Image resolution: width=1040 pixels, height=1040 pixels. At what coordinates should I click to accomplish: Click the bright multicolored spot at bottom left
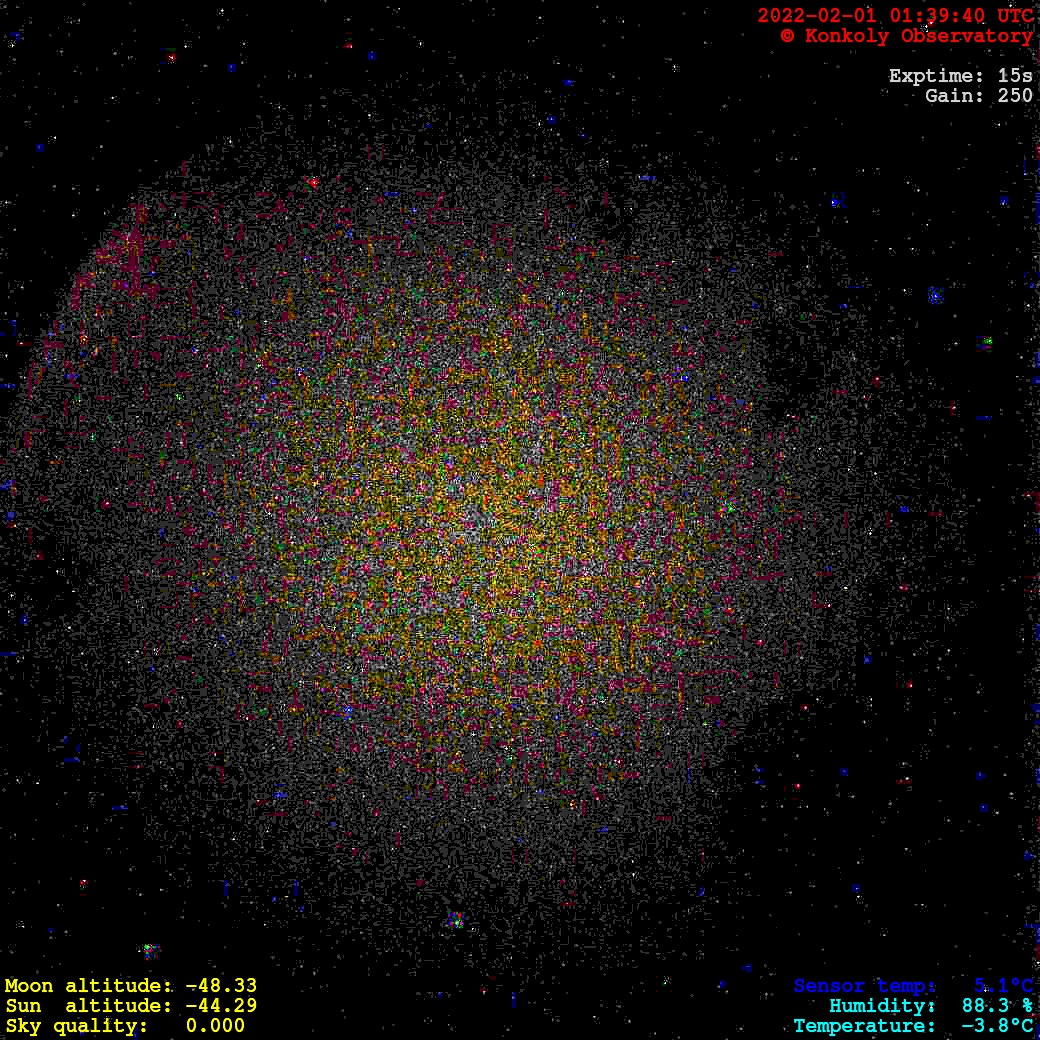coord(150,950)
